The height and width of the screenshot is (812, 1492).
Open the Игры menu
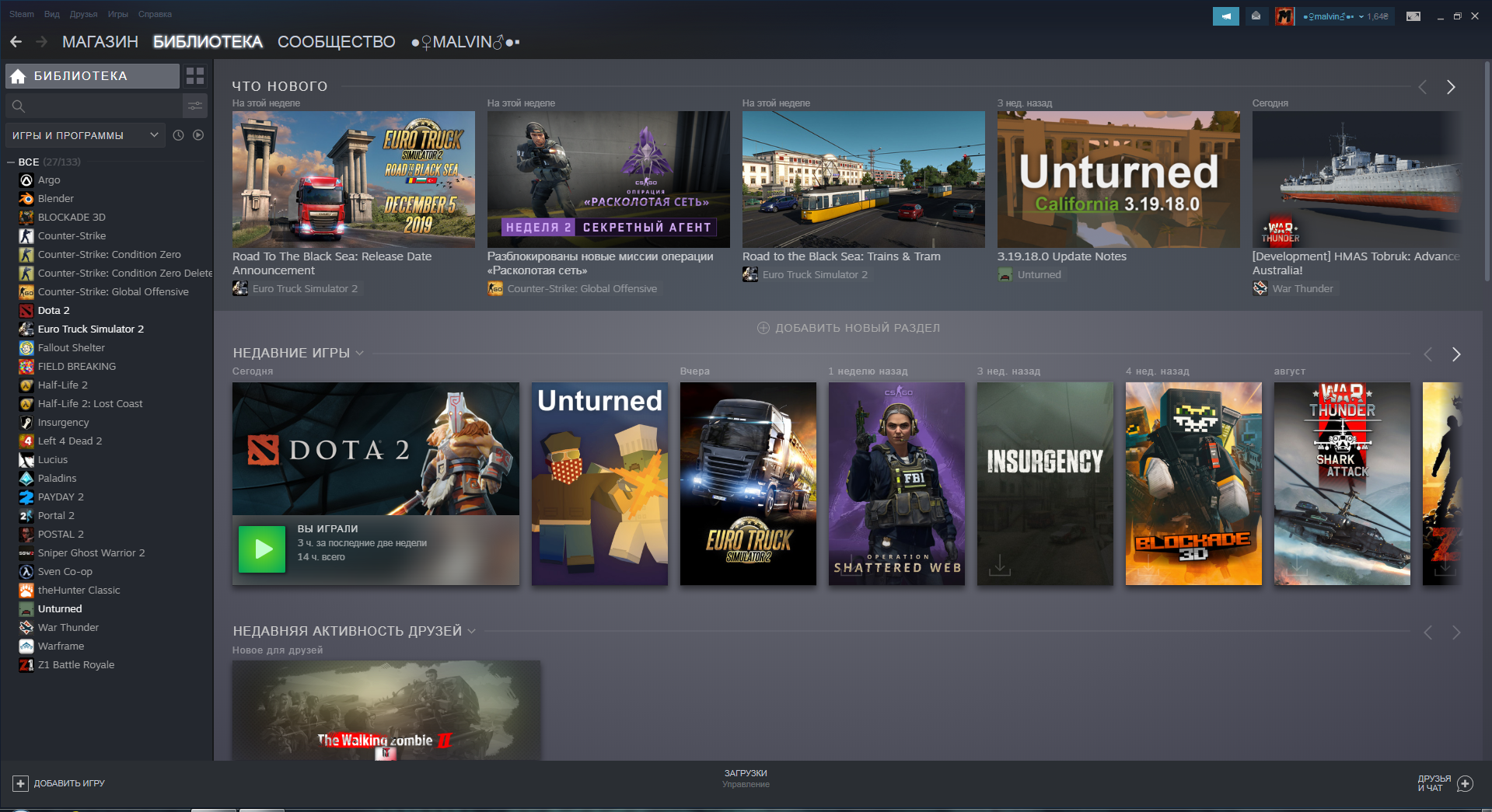point(118,14)
